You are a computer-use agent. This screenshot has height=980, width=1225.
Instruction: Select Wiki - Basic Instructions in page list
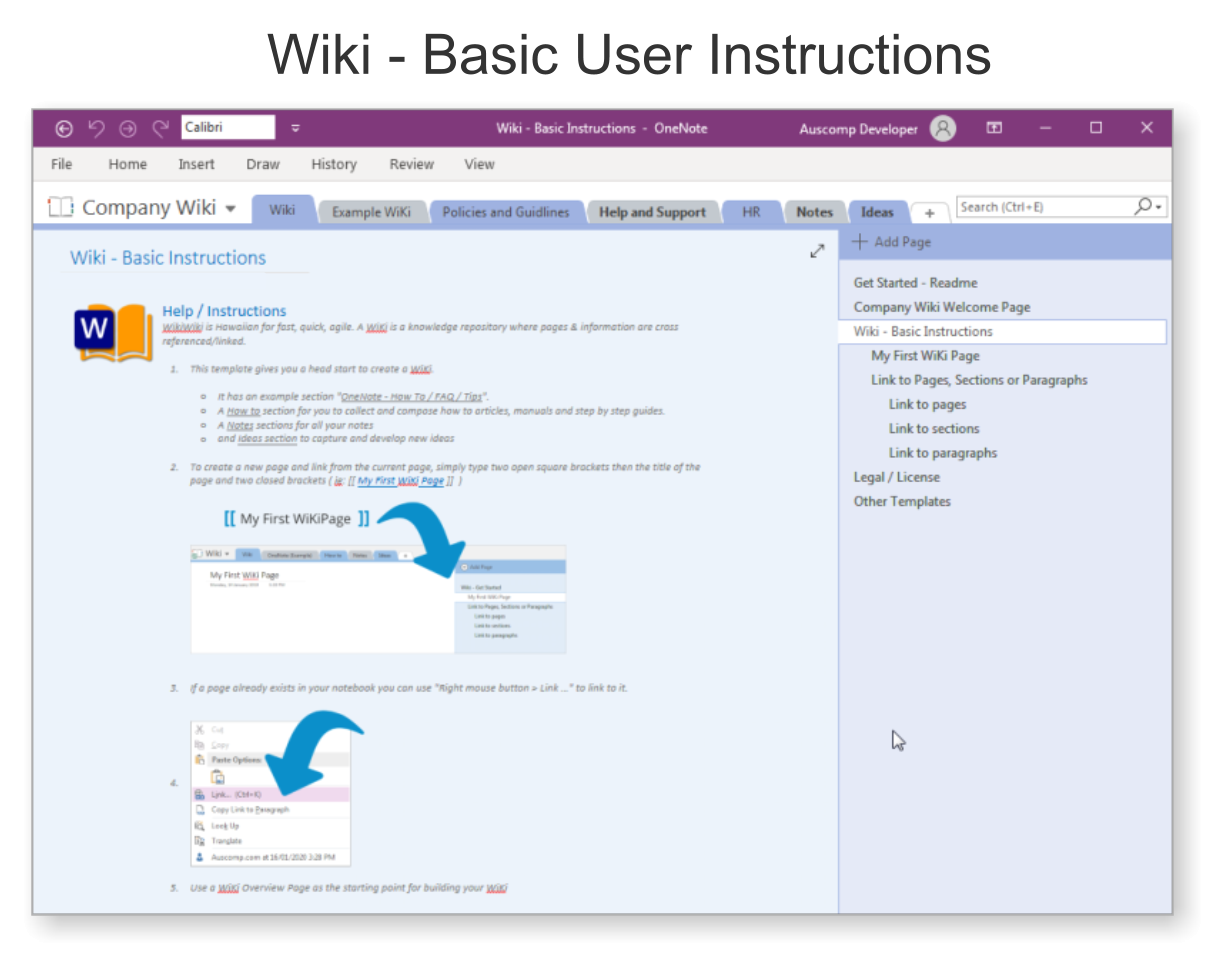tap(1002, 331)
